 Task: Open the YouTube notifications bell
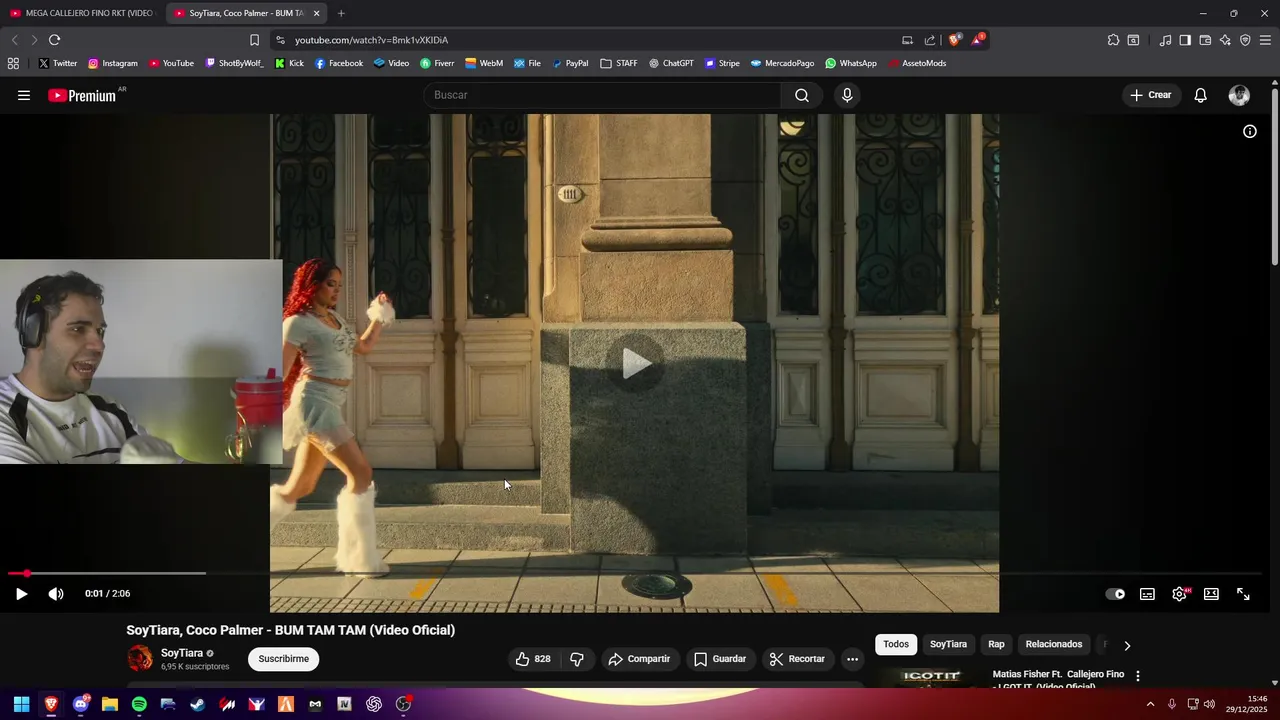[x=1200, y=95]
